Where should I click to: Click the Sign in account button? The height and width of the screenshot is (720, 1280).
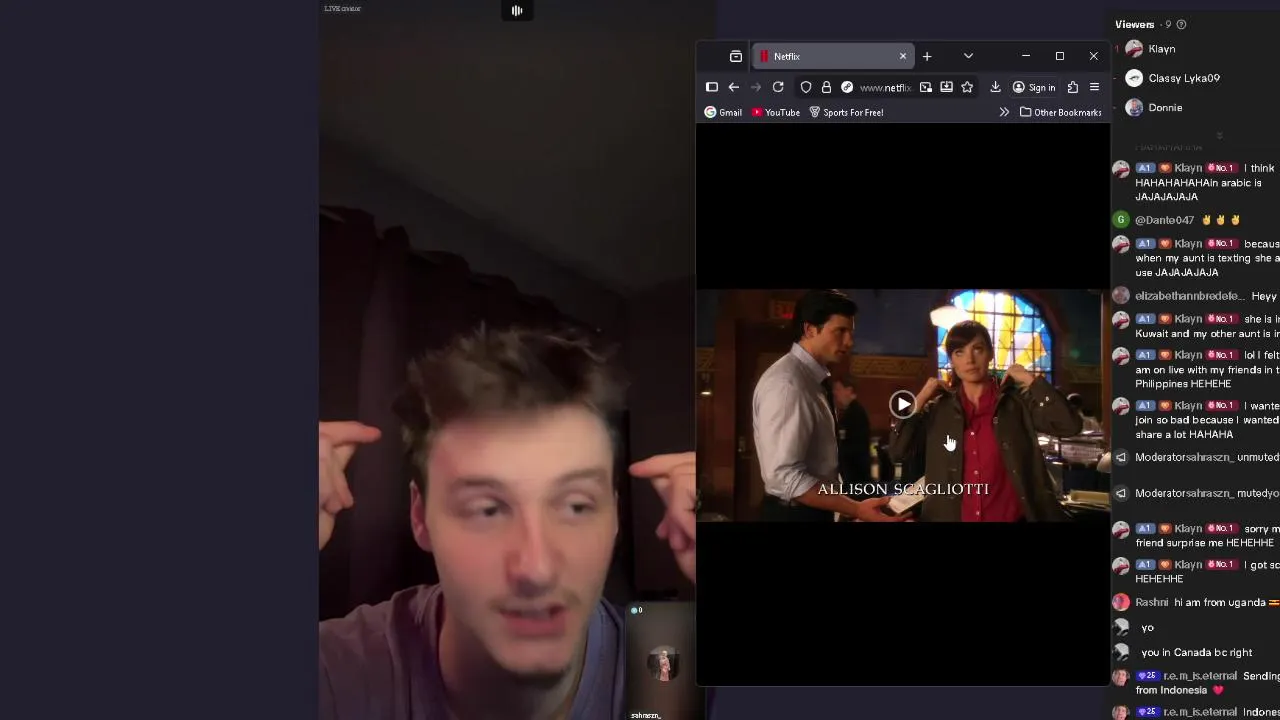pos(1034,87)
